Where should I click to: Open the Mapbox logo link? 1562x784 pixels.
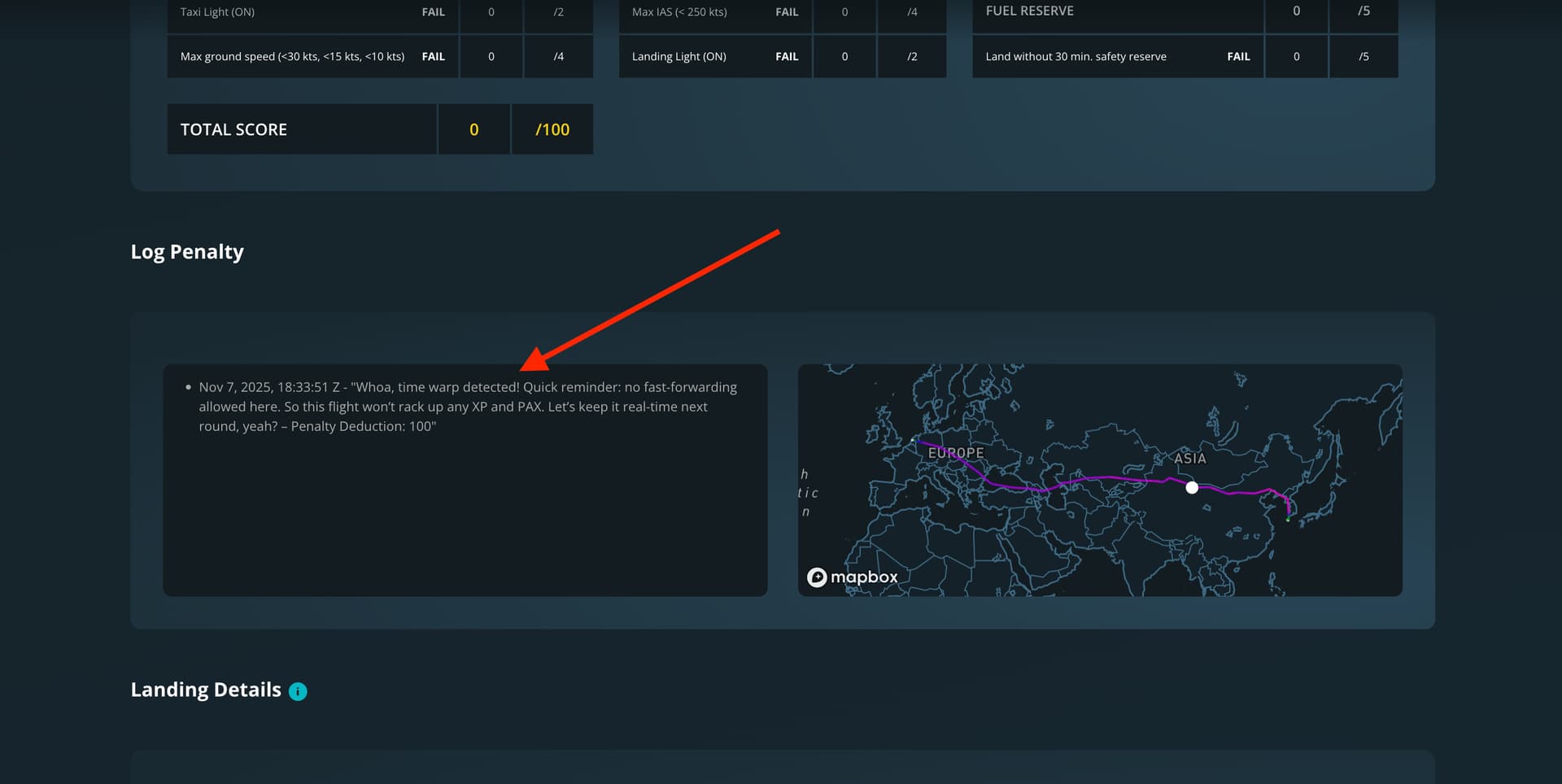(x=852, y=577)
